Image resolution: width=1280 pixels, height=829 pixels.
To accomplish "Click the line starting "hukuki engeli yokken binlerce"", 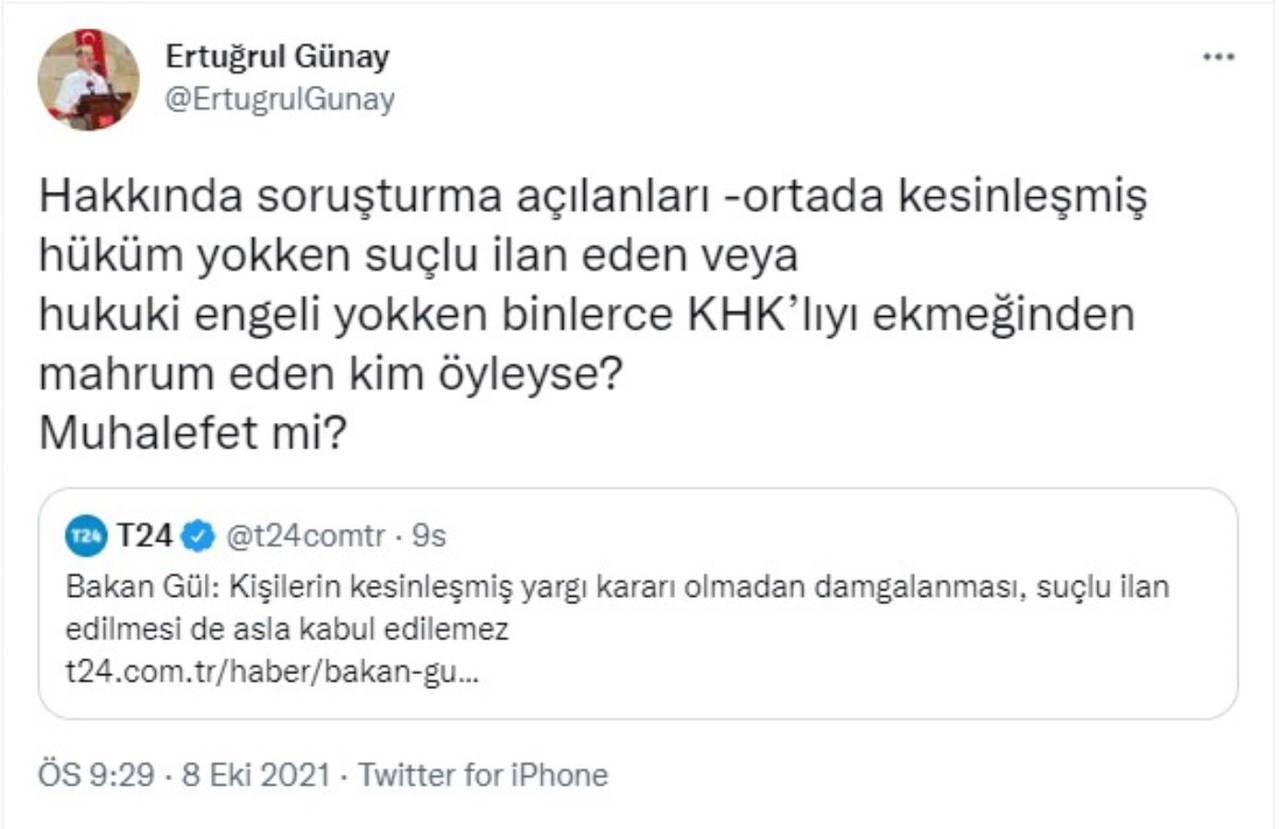I will [587, 316].
